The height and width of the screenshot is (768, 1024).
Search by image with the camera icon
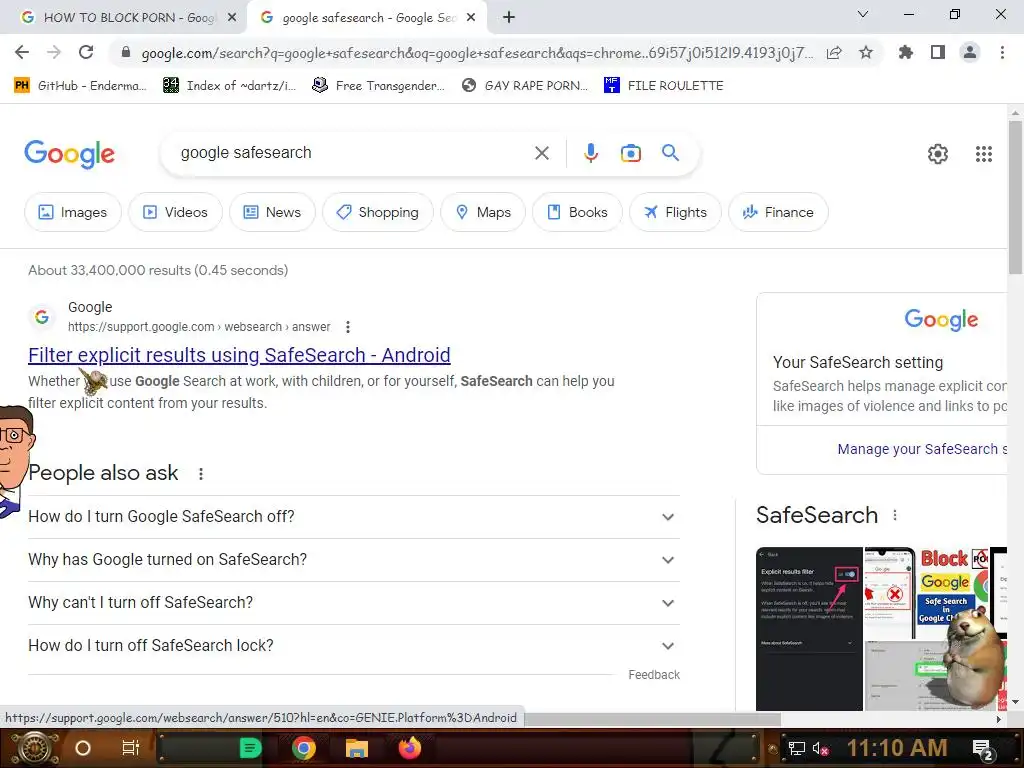[x=631, y=153]
